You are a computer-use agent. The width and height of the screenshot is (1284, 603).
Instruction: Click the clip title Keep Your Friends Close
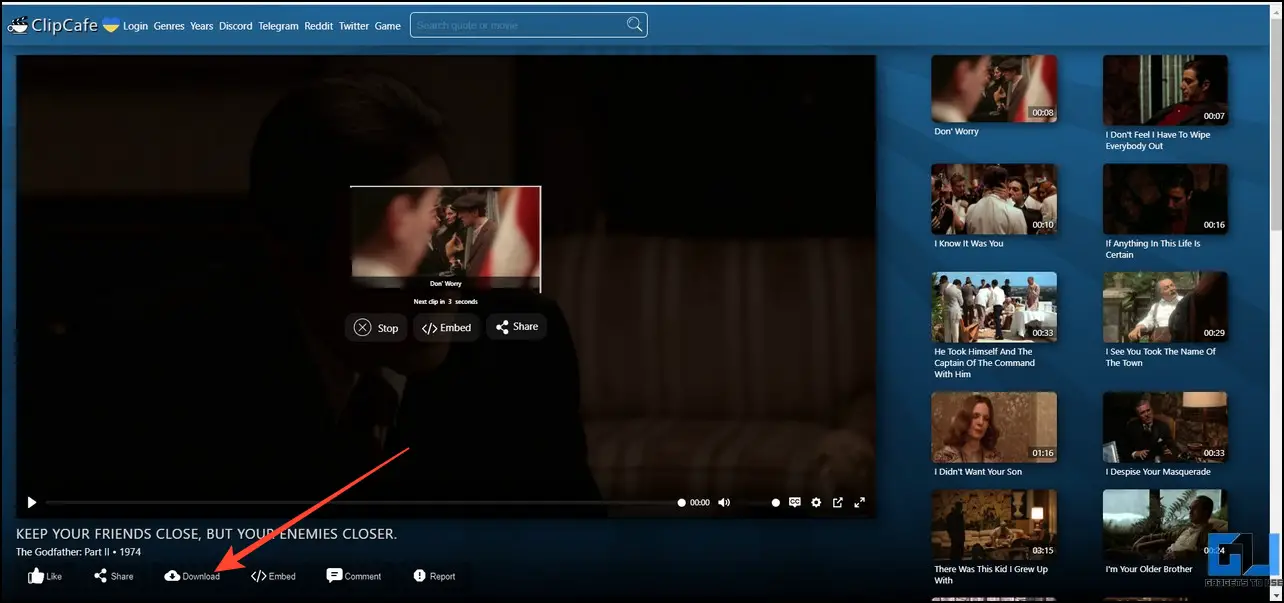(206, 534)
